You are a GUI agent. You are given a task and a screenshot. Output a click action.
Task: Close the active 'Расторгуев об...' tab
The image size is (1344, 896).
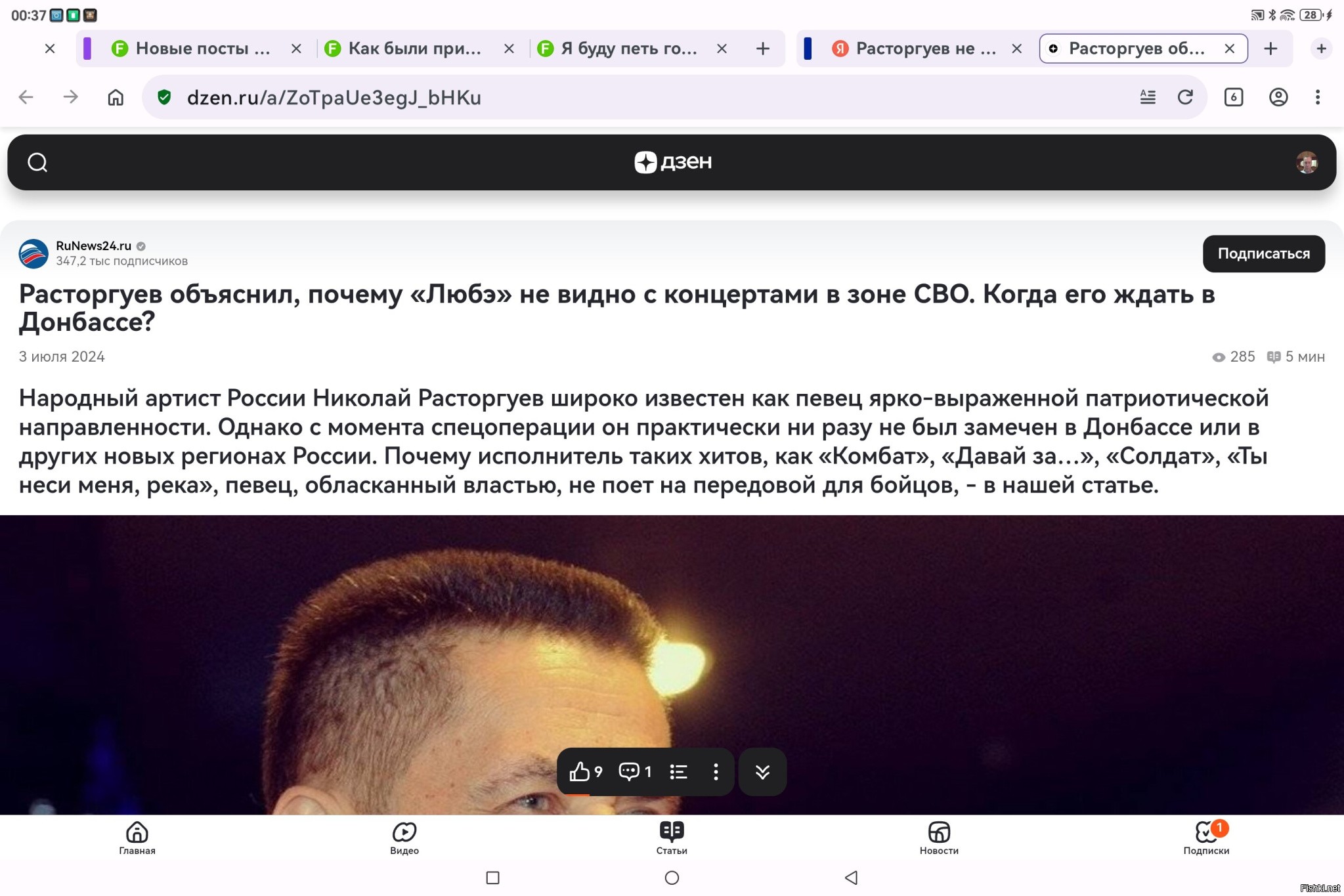[1230, 49]
